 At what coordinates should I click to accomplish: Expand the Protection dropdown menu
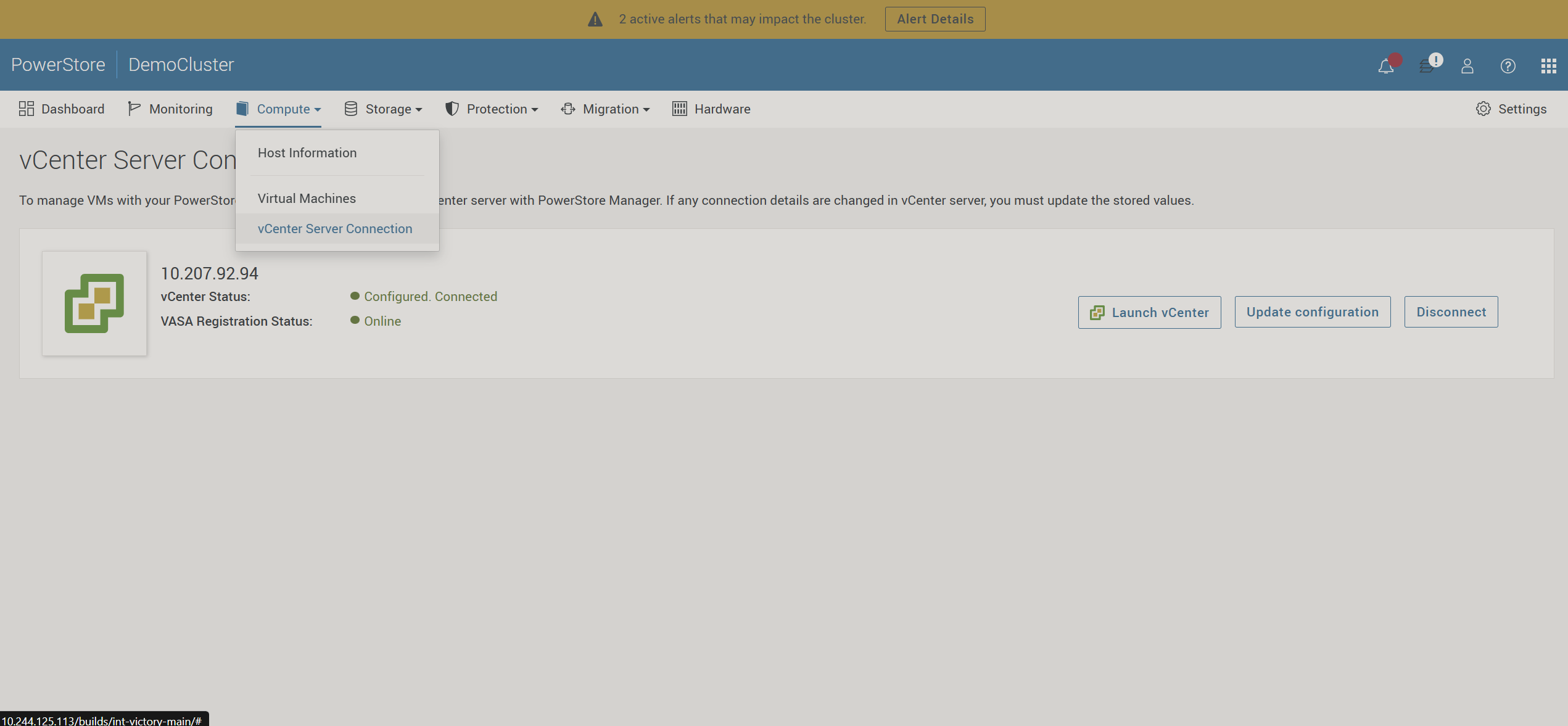492,109
